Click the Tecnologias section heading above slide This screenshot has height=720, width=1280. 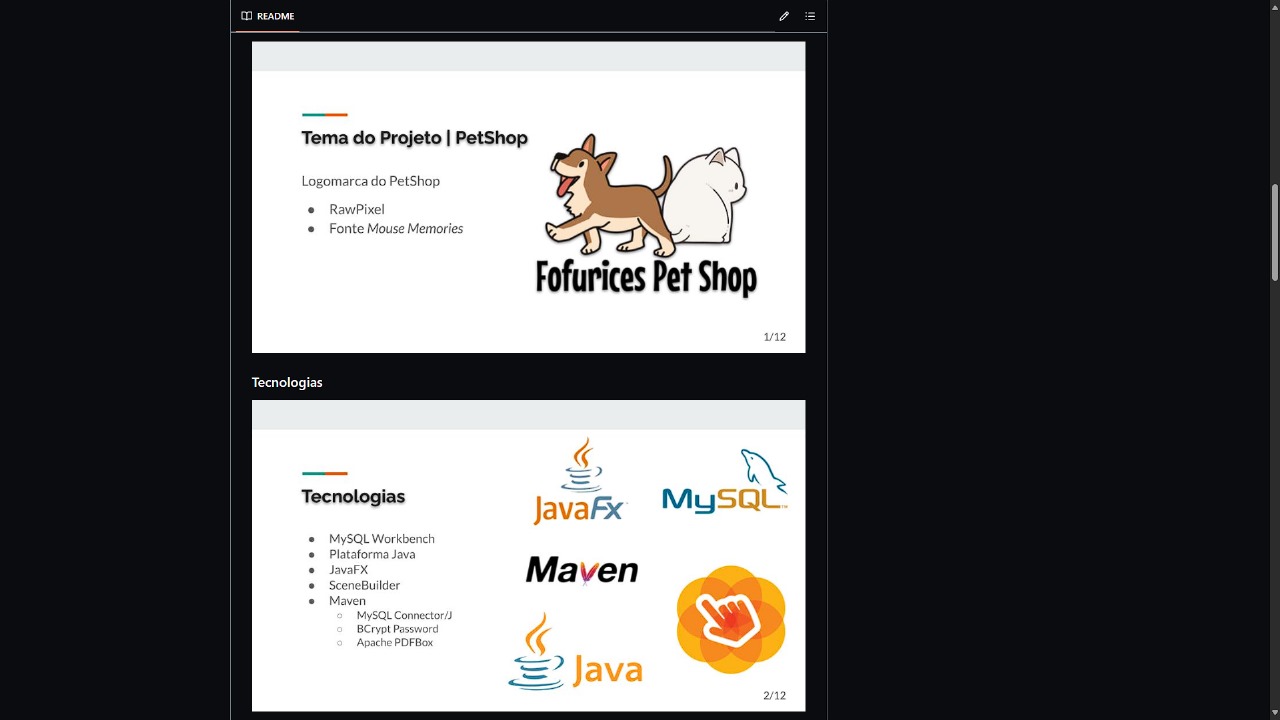(x=287, y=382)
